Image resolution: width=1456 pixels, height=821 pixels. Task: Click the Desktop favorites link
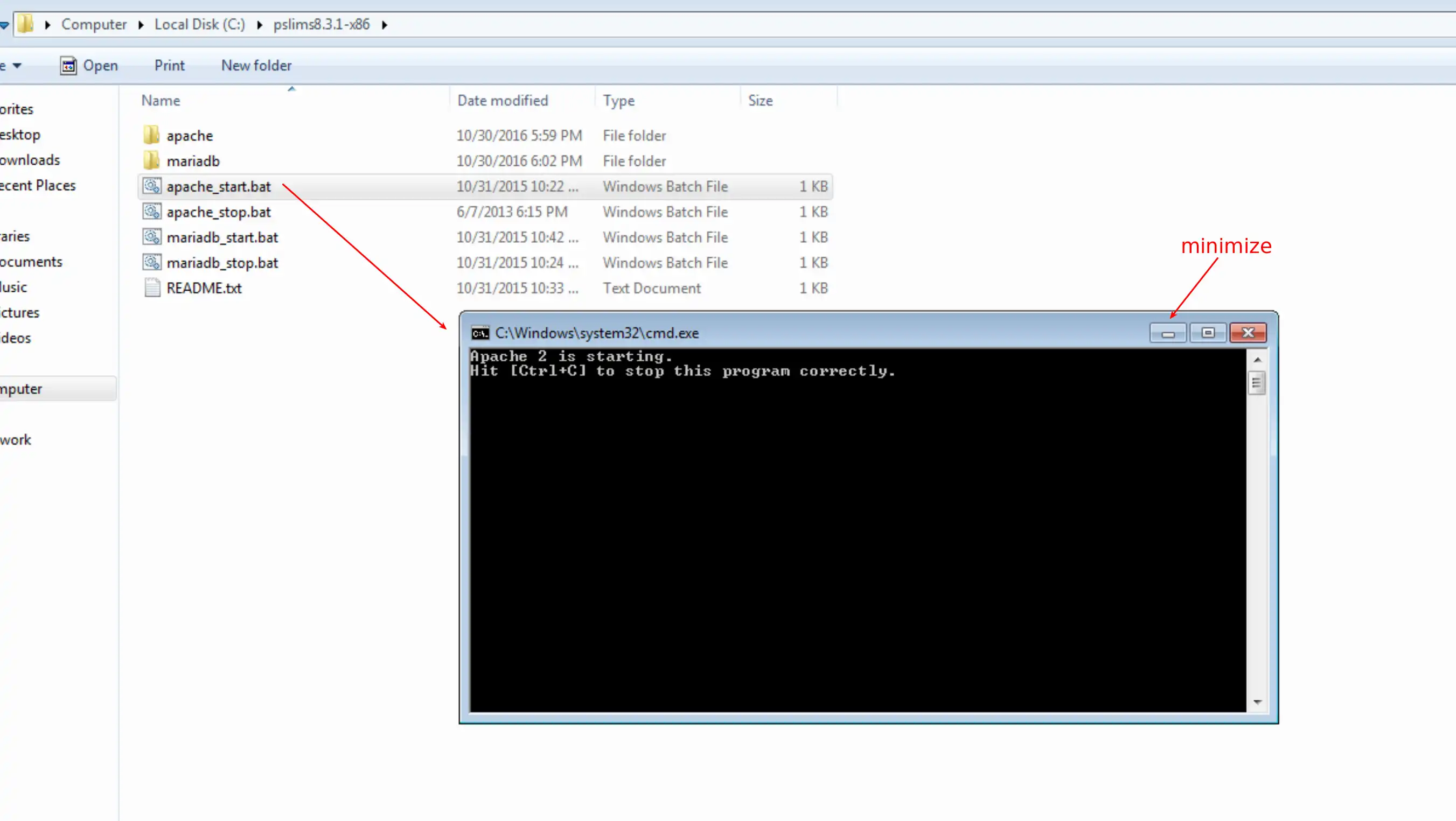20,134
